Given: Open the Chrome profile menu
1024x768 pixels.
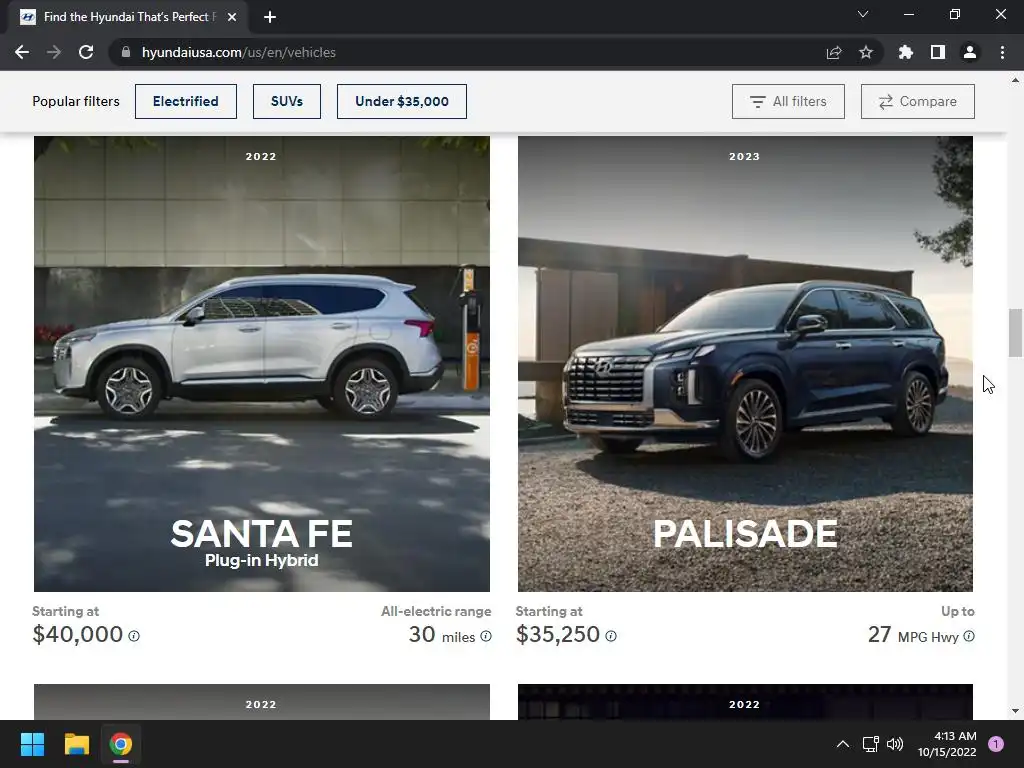Looking at the screenshot, I should tap(970, 52).
